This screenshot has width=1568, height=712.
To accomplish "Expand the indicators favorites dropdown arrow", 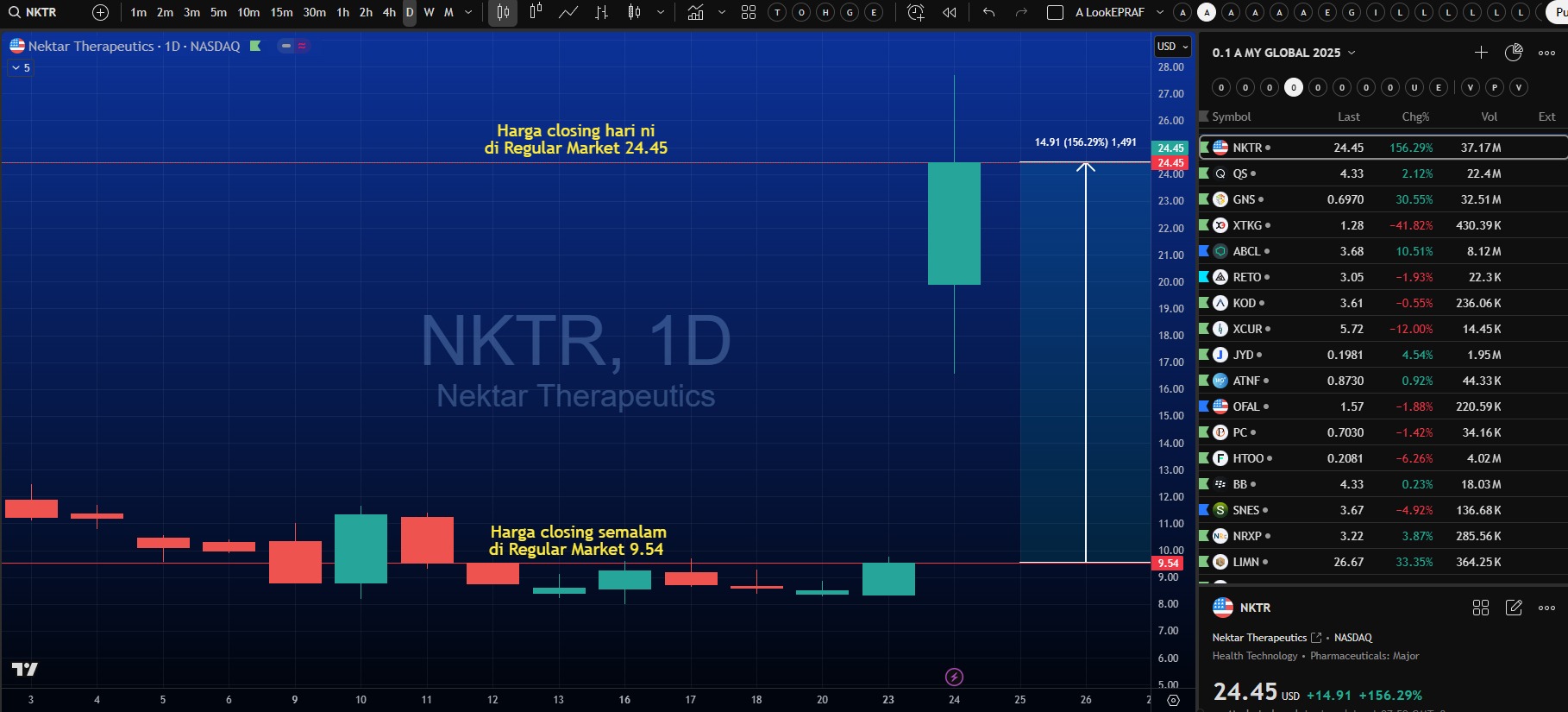I will [722, 12].
